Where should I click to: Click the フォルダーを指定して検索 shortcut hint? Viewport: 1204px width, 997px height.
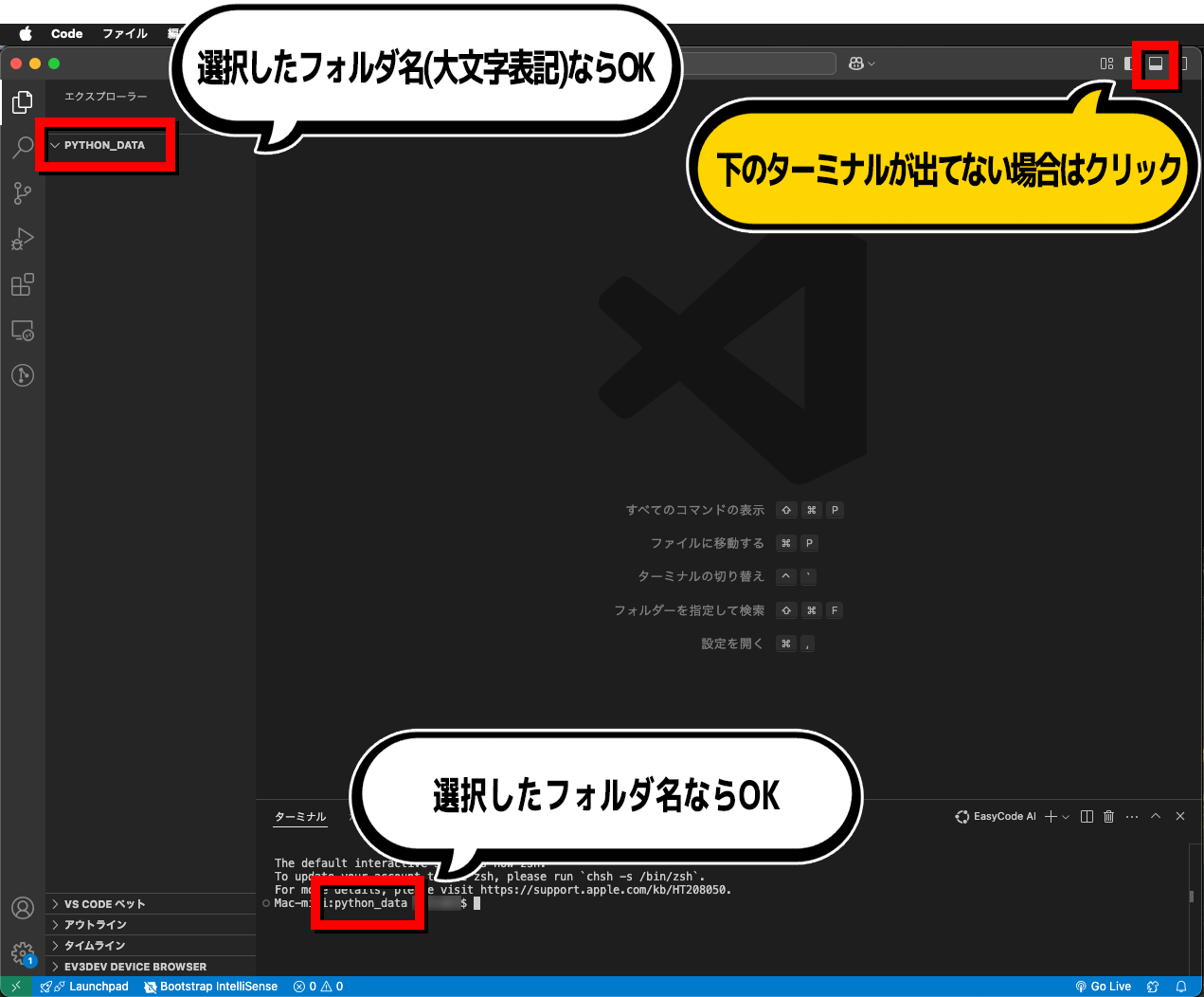728,610
